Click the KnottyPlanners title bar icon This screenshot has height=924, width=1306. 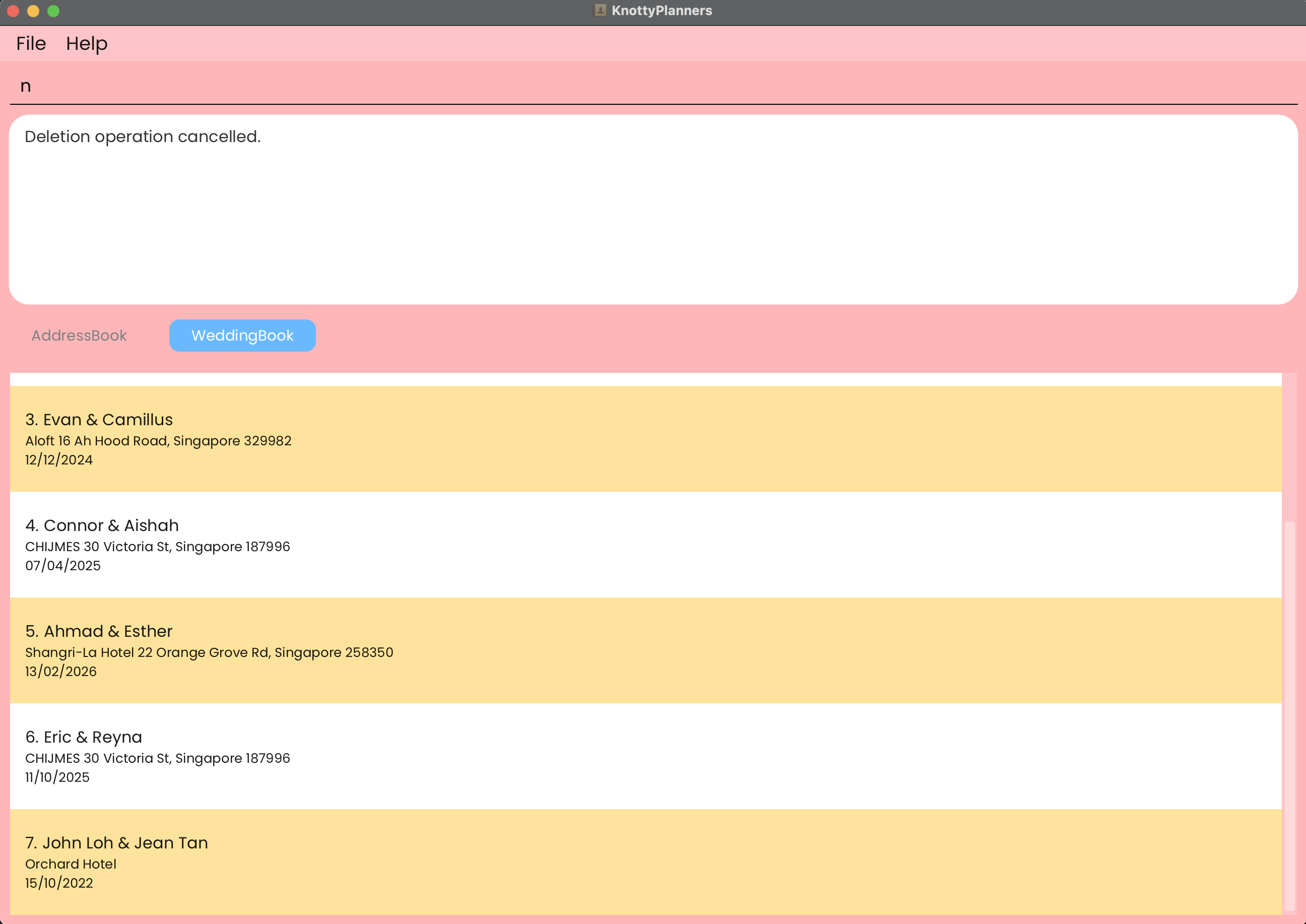click(x=599, y=10)
